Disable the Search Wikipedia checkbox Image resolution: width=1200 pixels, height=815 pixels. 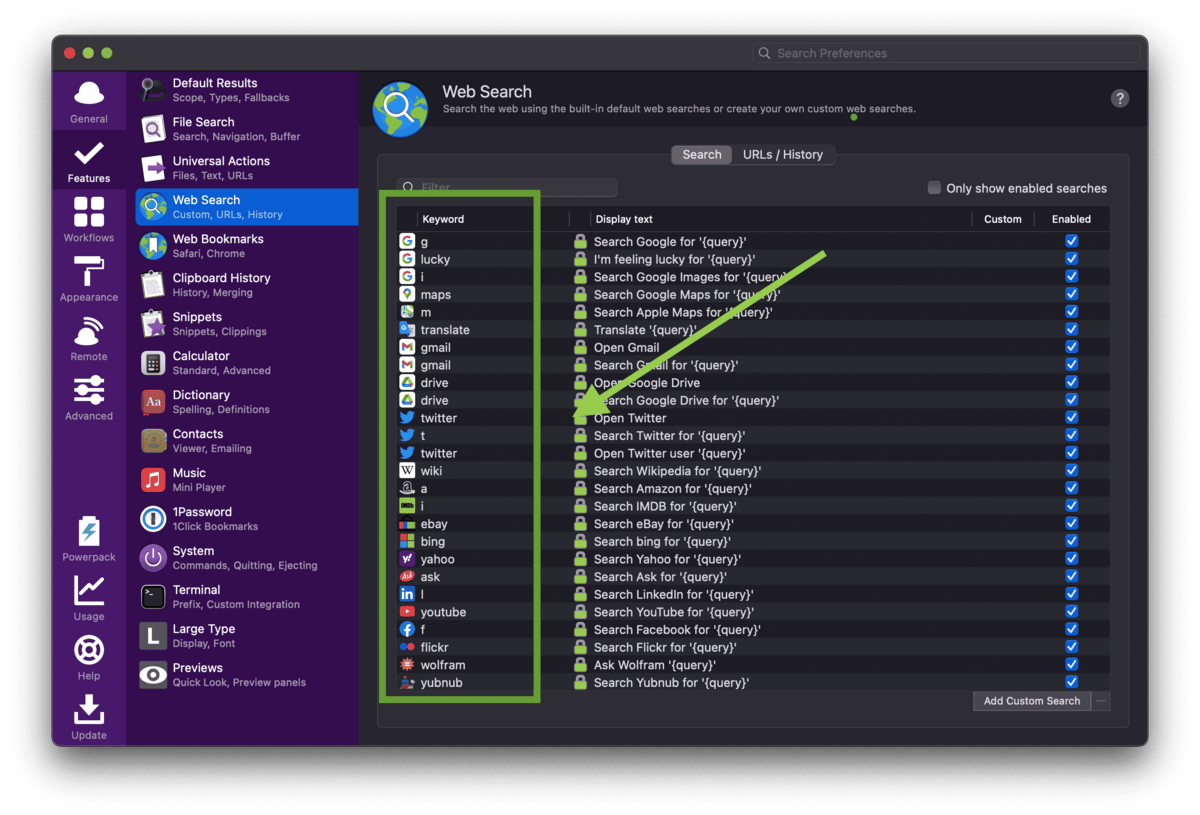pos(1072,470)
